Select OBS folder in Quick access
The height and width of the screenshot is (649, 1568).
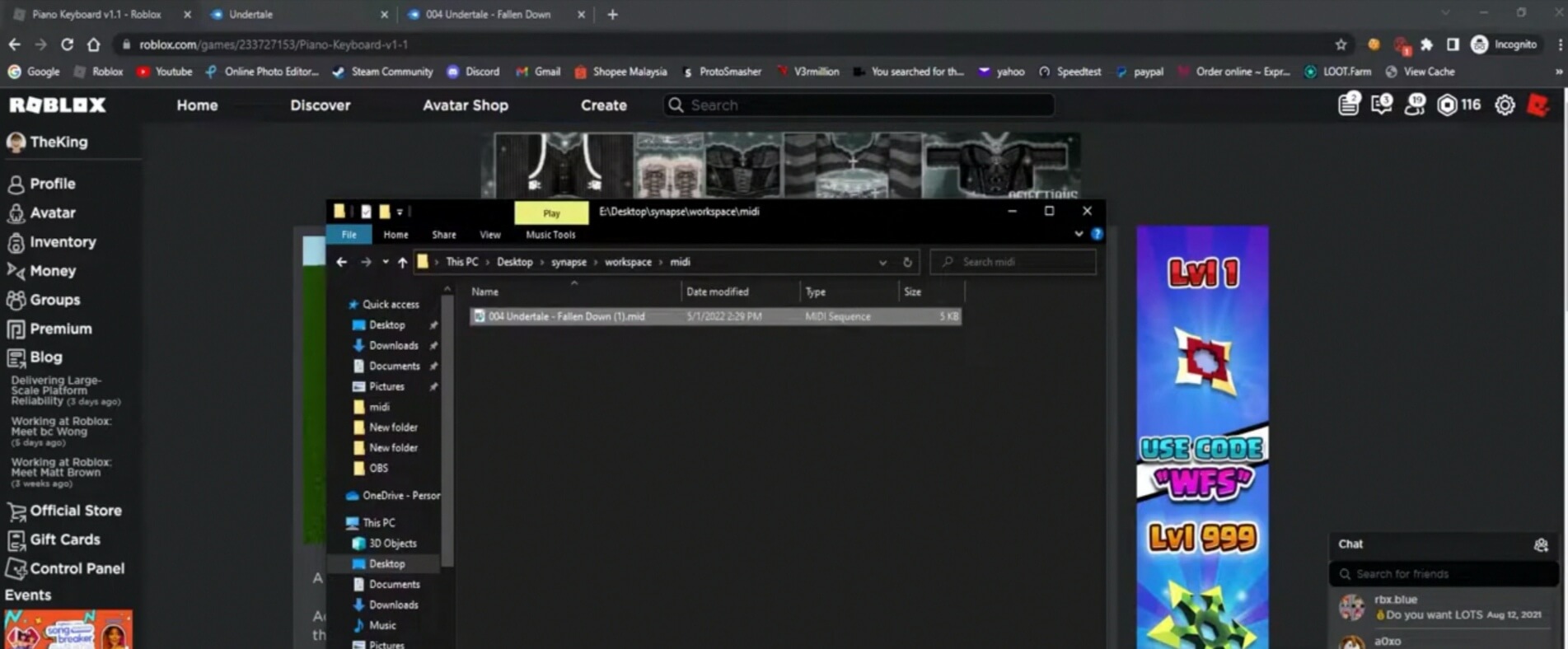point(378,468)
